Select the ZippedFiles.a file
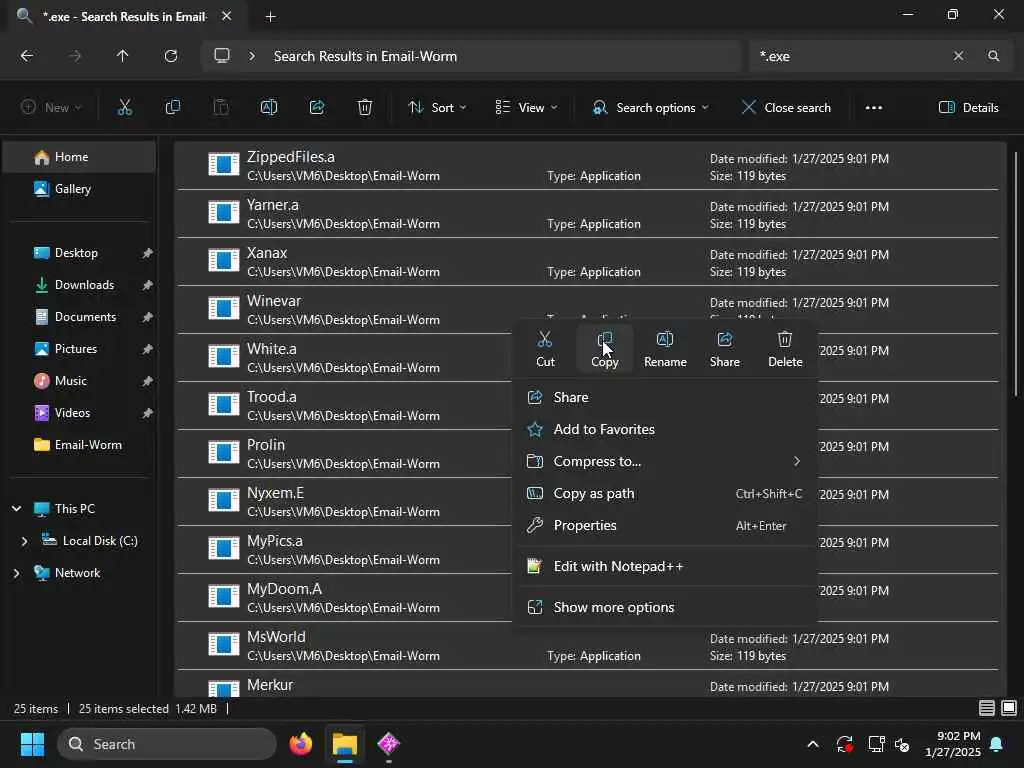 588,166
